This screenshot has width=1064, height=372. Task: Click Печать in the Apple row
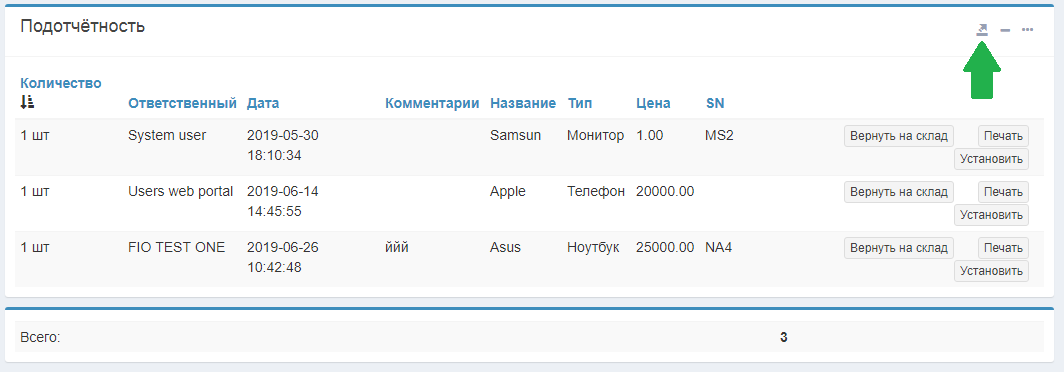[1003, 192]
